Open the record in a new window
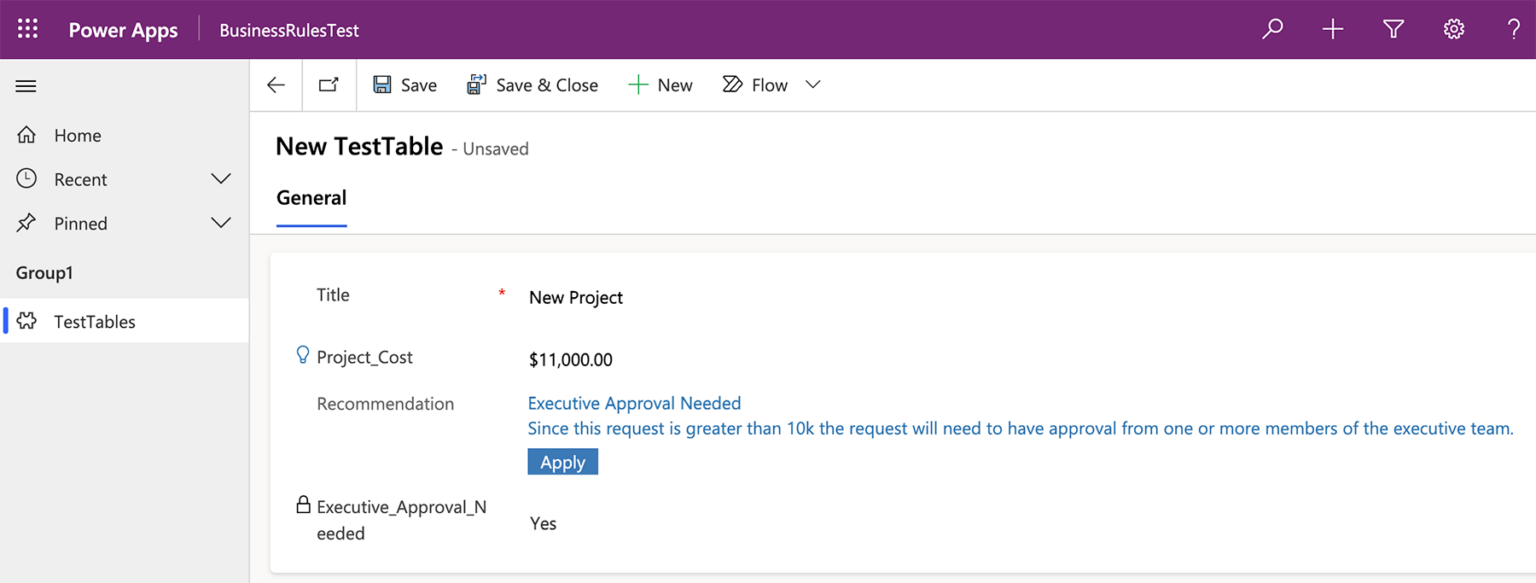Screen dimensions: 1536x583 (x=328, y=84)
